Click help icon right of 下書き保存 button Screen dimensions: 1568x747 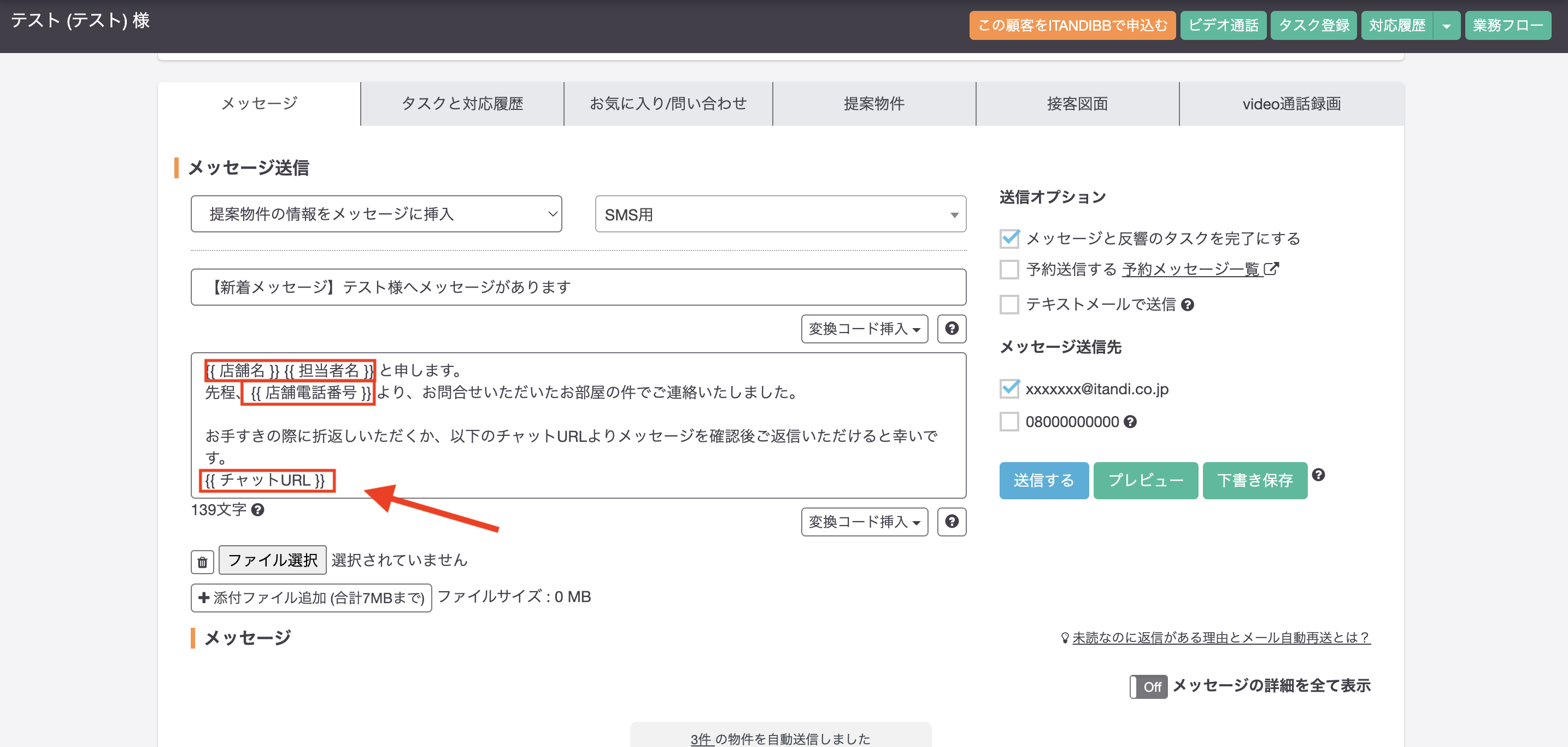1318,475
